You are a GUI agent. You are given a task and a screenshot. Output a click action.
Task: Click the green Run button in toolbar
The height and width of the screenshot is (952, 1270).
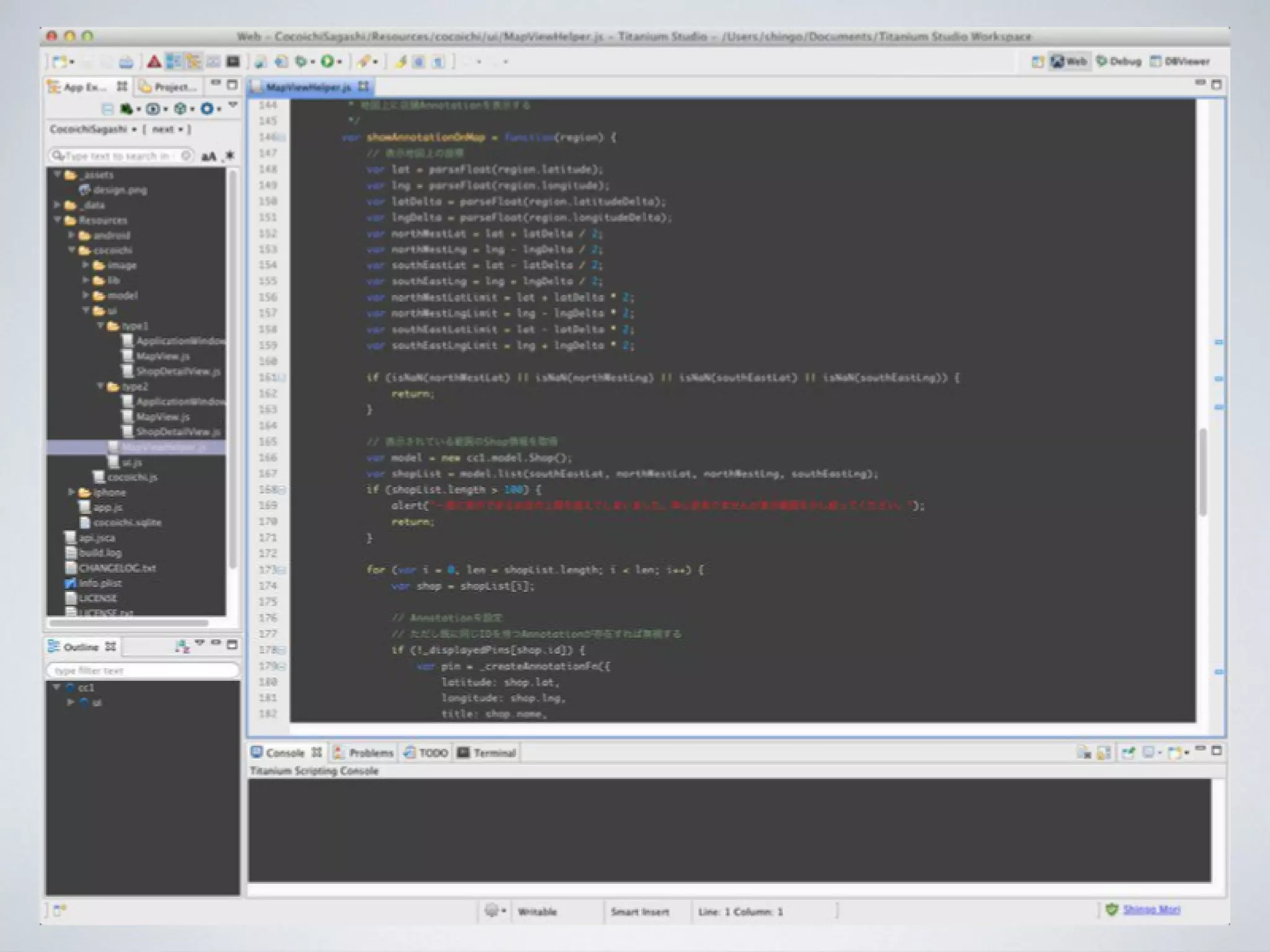pyautogui.click(x=327, y=62)
